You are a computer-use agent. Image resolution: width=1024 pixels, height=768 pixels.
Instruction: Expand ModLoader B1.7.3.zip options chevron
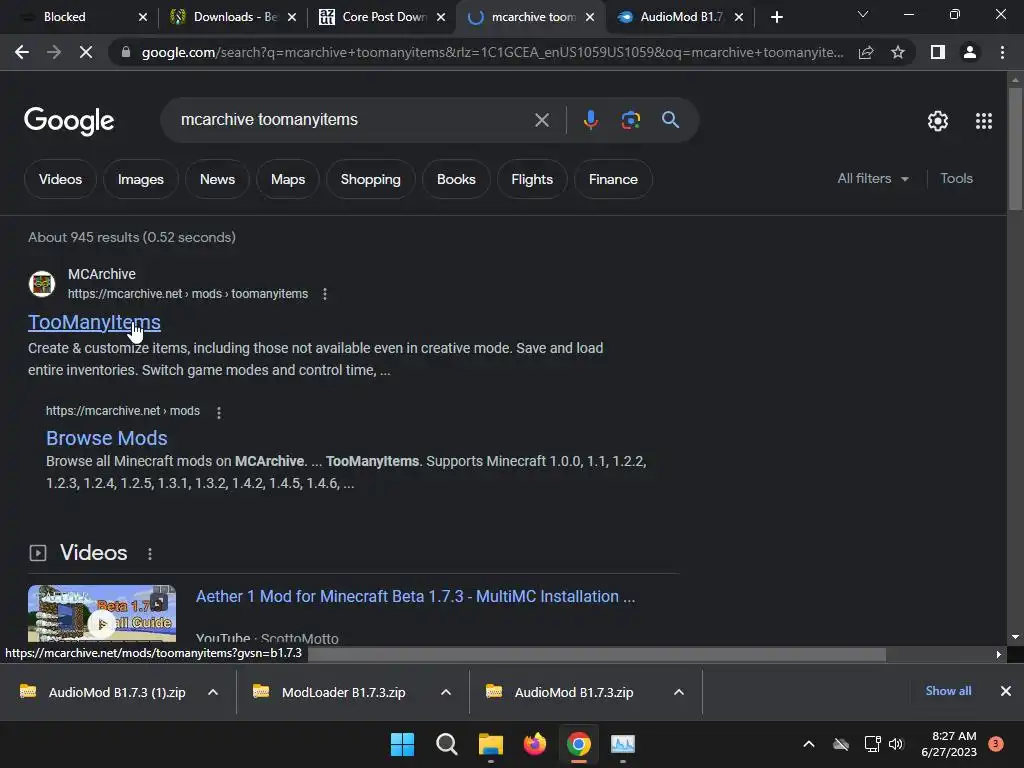pos(446,692)
